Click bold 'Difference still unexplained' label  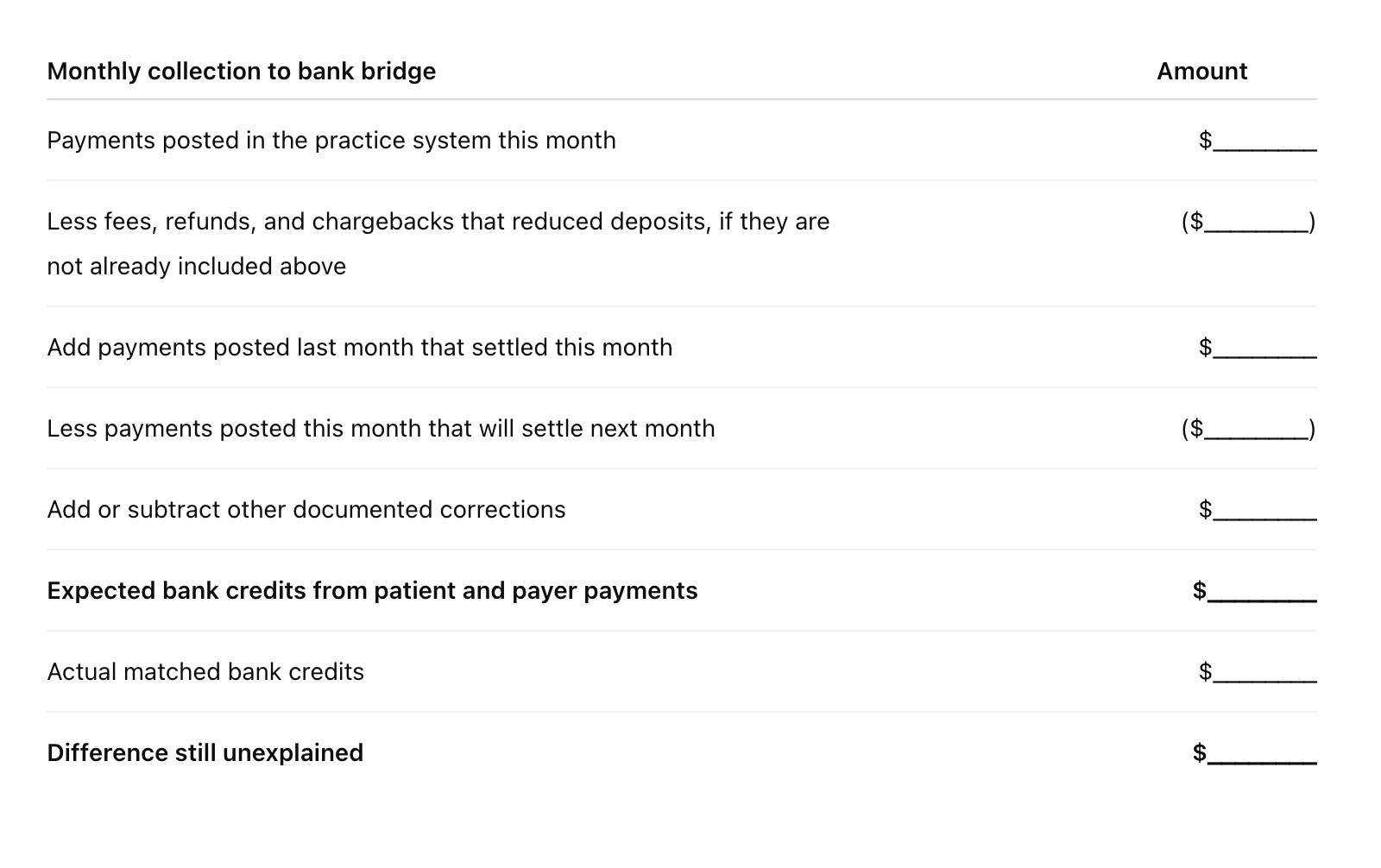coord(205,753)
